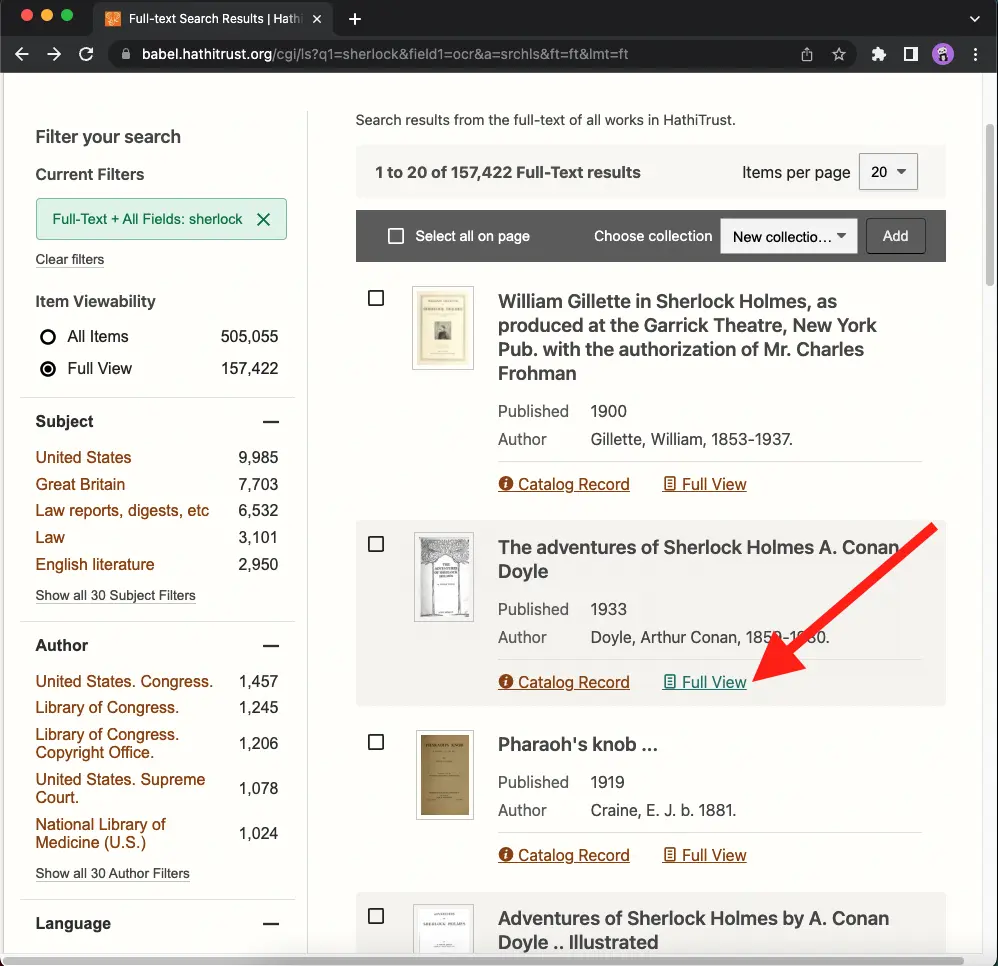Show all 30 Author Filters

tap(113, 874)
